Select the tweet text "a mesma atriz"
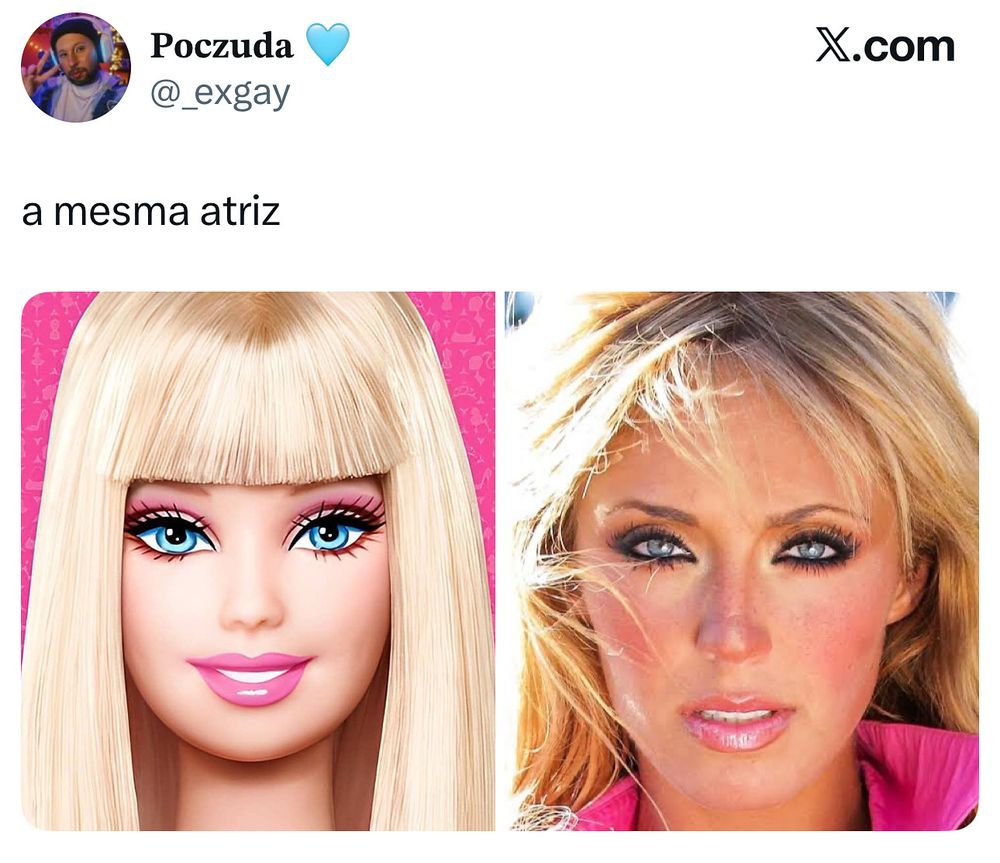 (151, 211)
